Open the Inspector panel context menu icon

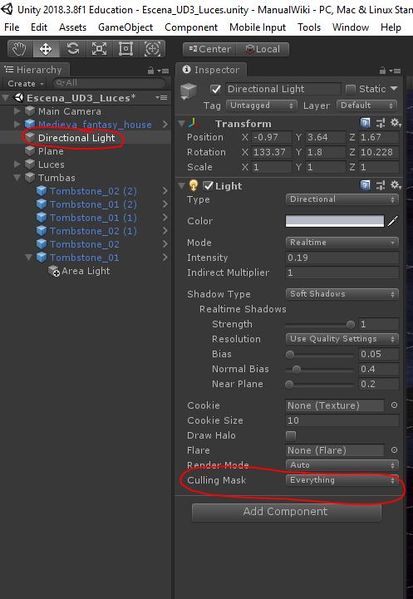[x=395, y=71]
